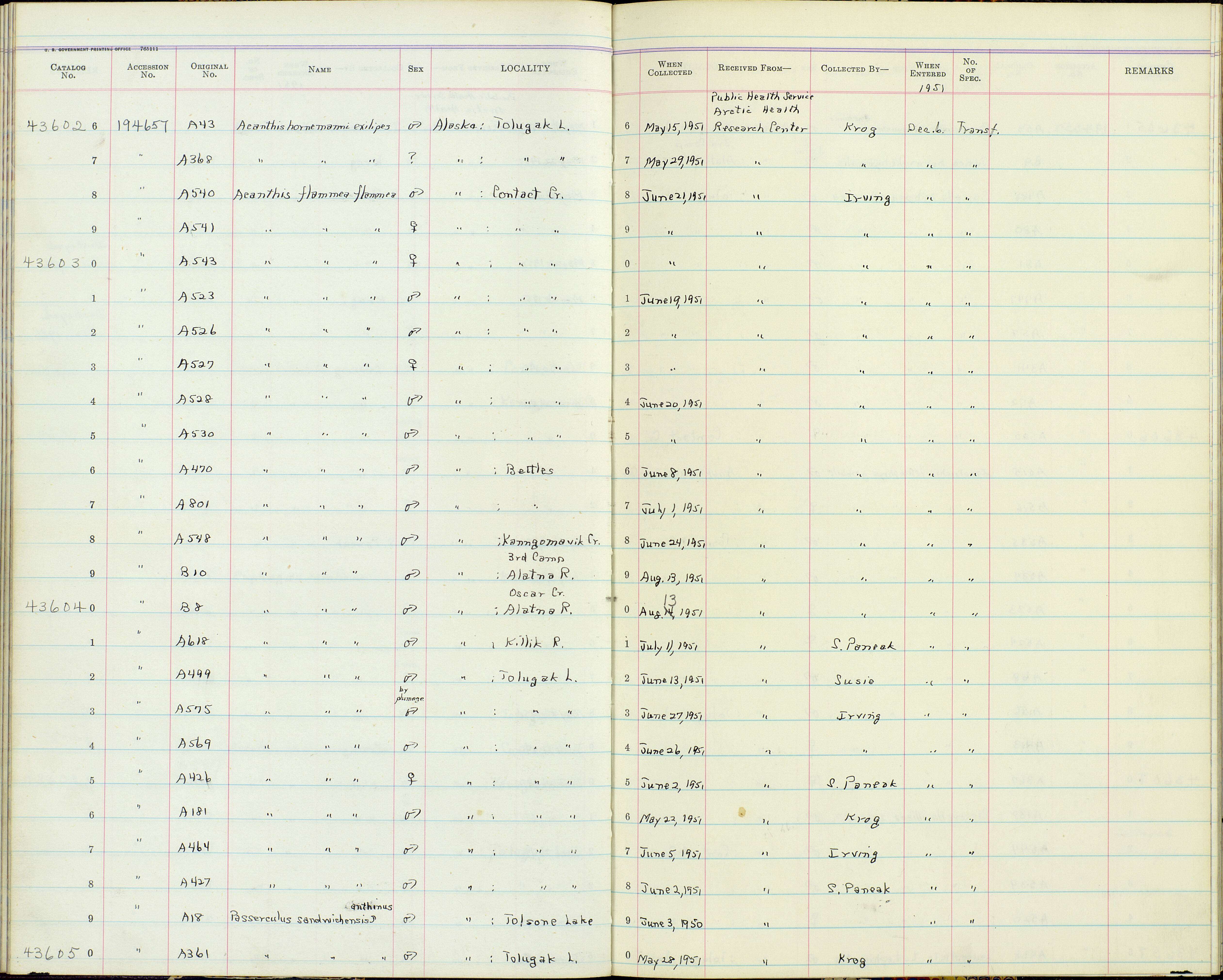
Task: Click the 'Collected By—' column header
Action: 855,69
